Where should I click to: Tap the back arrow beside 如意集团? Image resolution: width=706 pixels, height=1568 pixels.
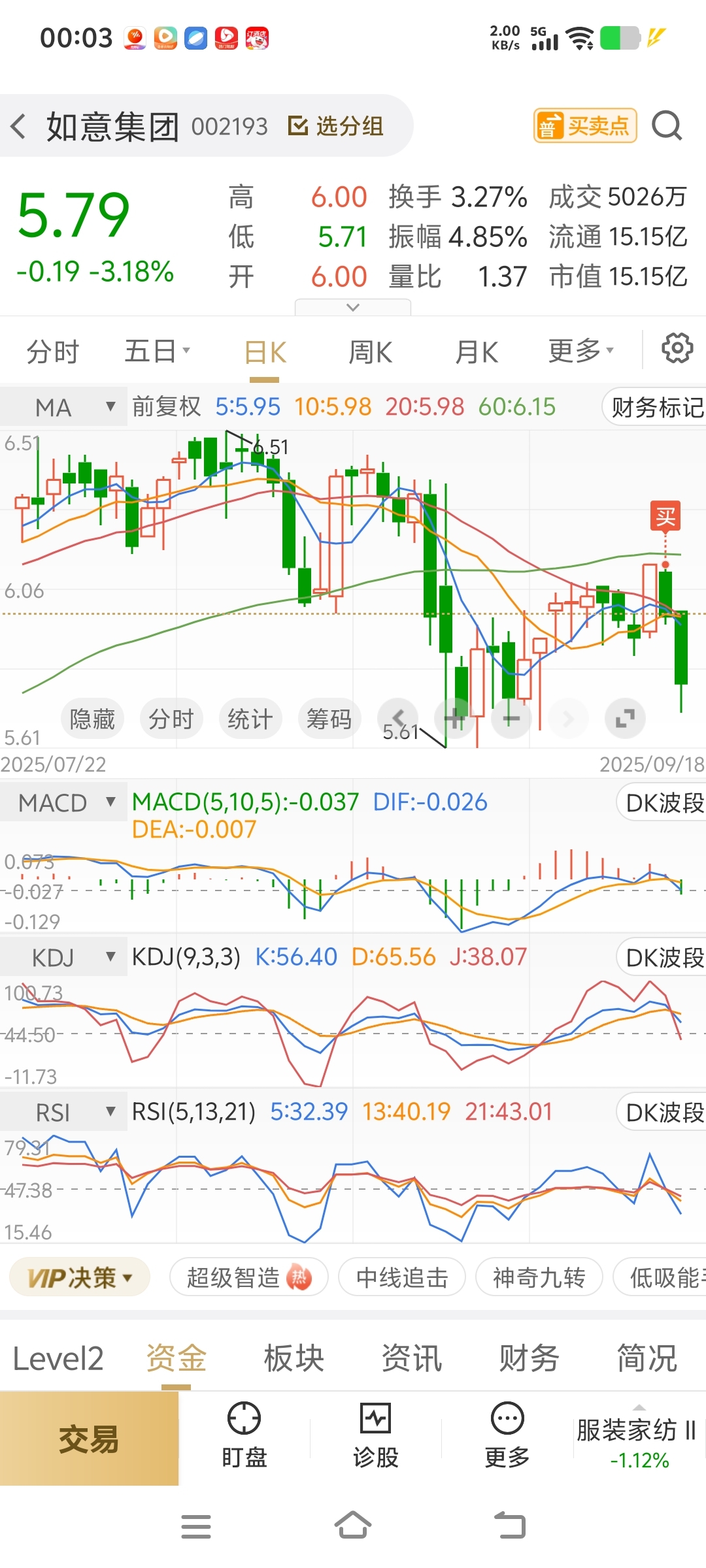coord(19,125)
